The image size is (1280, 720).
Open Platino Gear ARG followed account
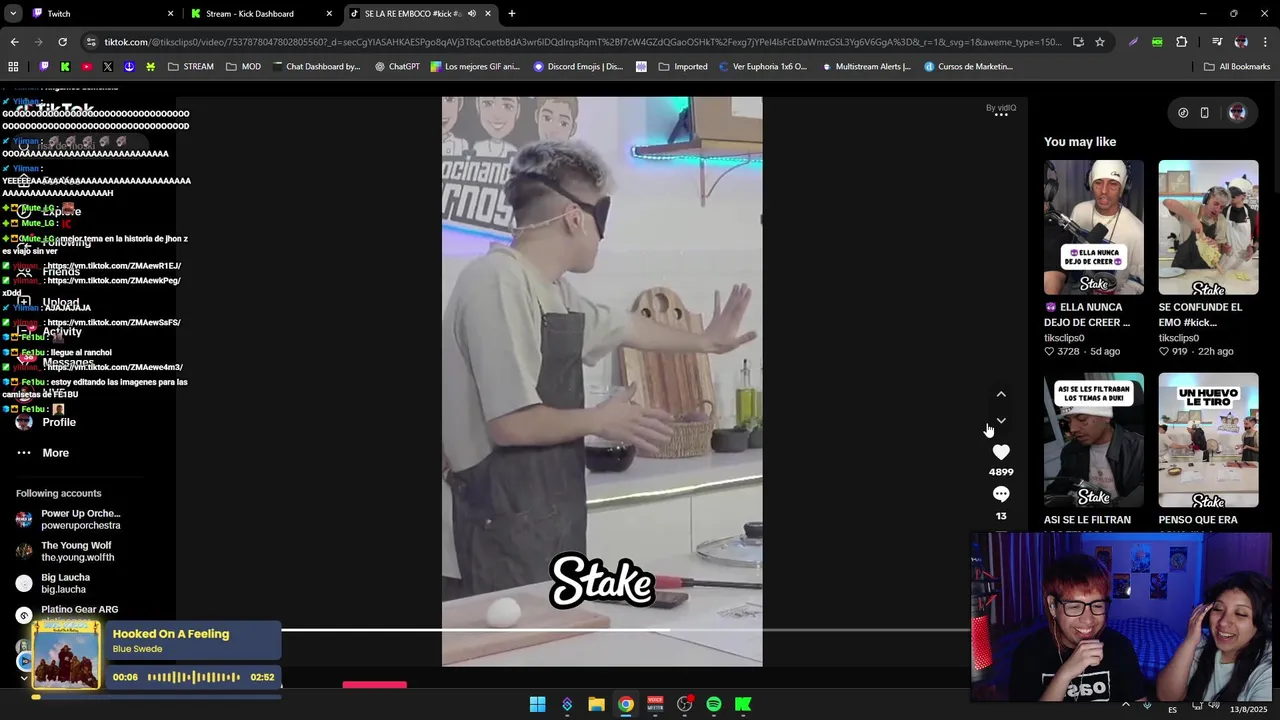coord(79,610)
